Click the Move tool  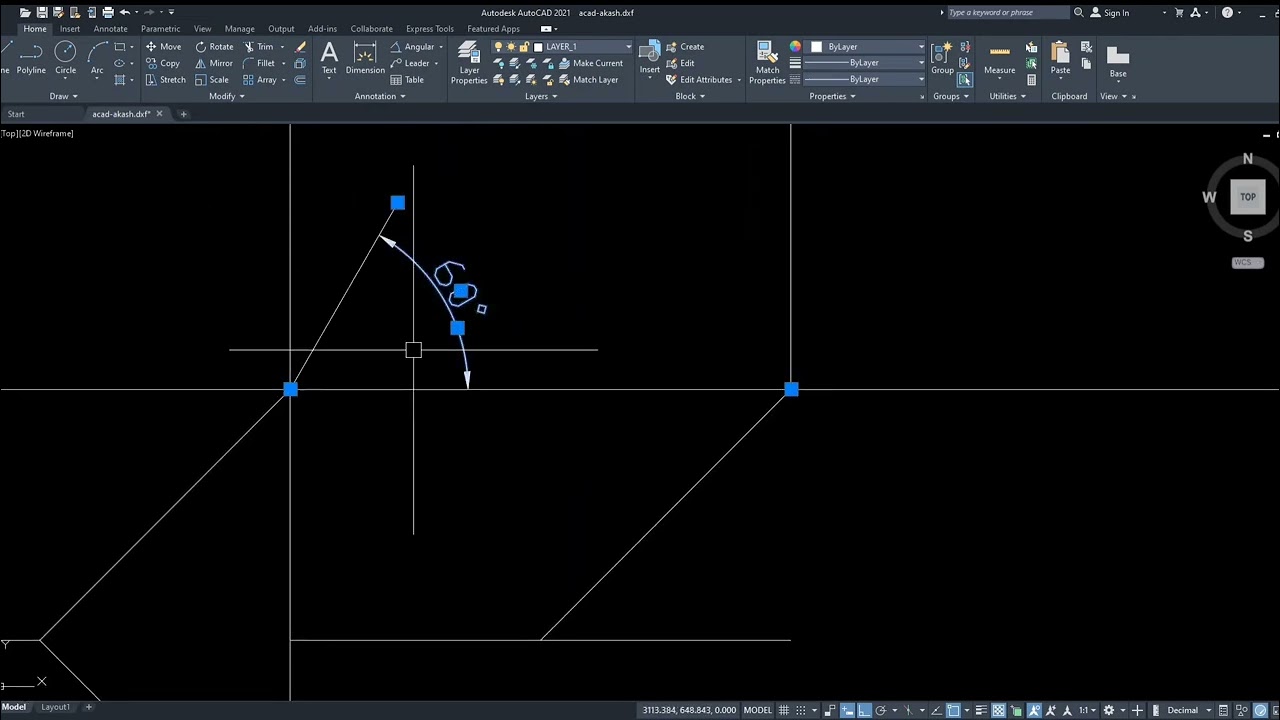pyautogui.click(x=163, y=47)
